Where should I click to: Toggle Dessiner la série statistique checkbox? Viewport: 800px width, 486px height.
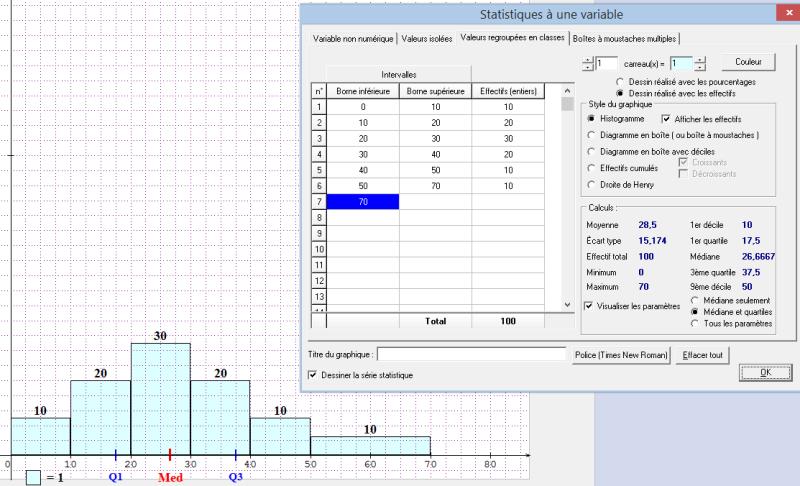click(x=313, y=375)
